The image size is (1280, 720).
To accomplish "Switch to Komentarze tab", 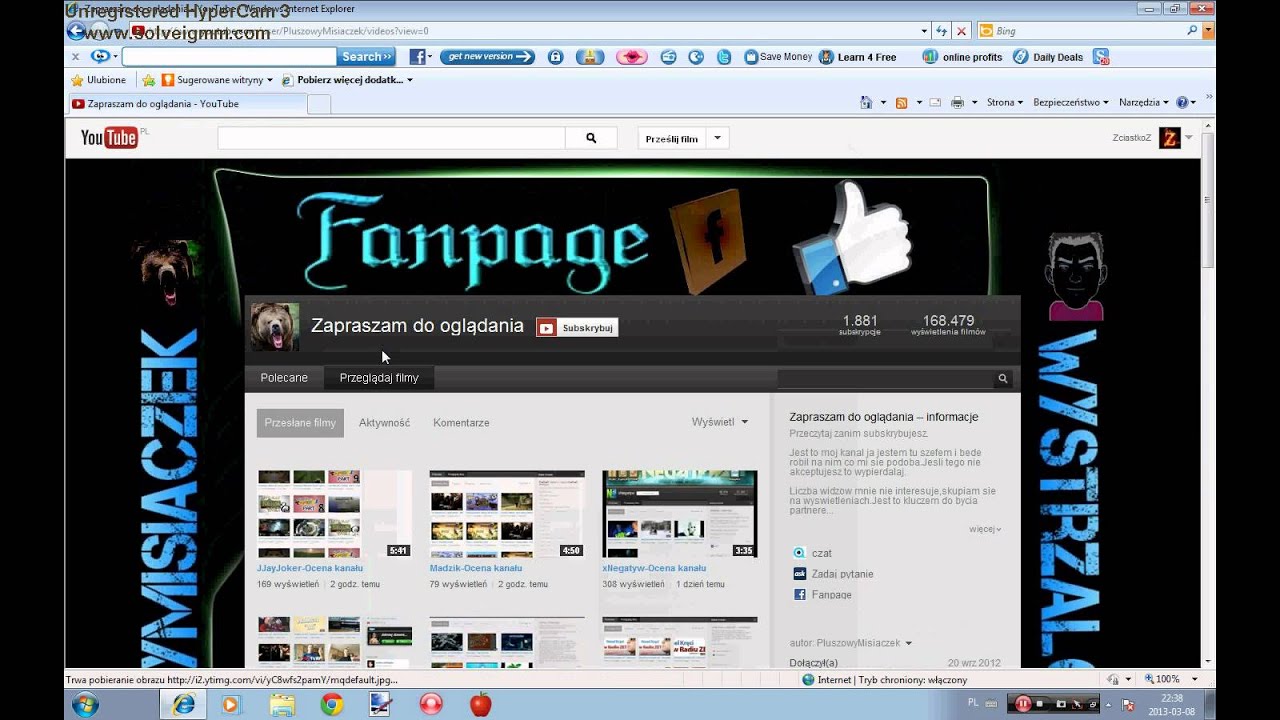I will [461, 423].
